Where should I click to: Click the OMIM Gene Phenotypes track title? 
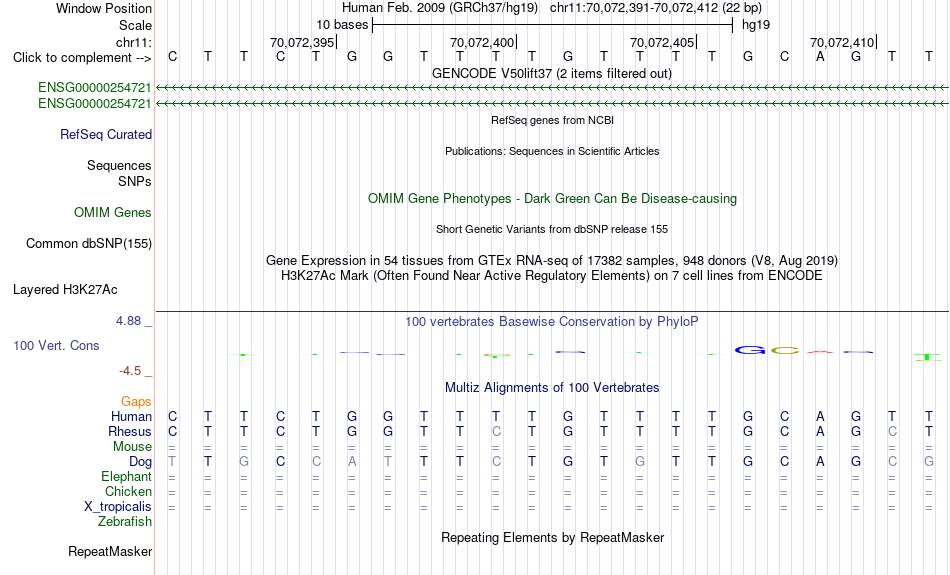tap(552, 199)
